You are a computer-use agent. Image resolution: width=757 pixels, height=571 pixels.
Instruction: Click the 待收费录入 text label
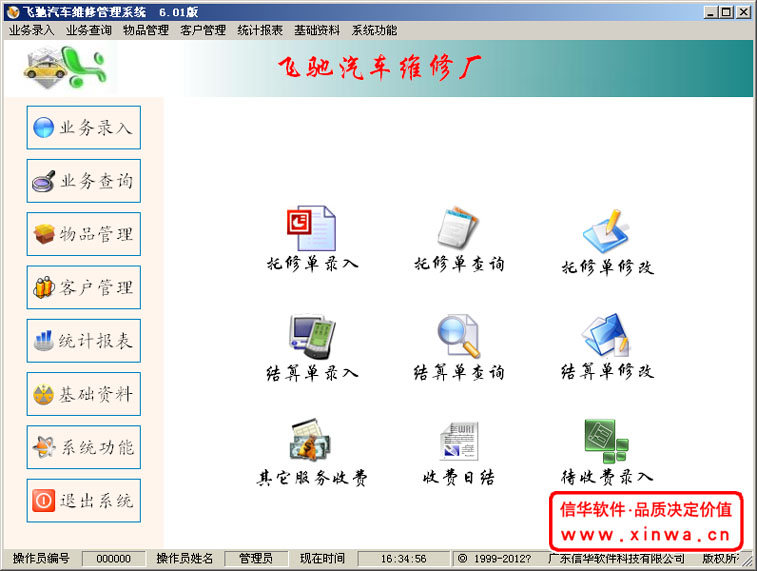point(607,477)
